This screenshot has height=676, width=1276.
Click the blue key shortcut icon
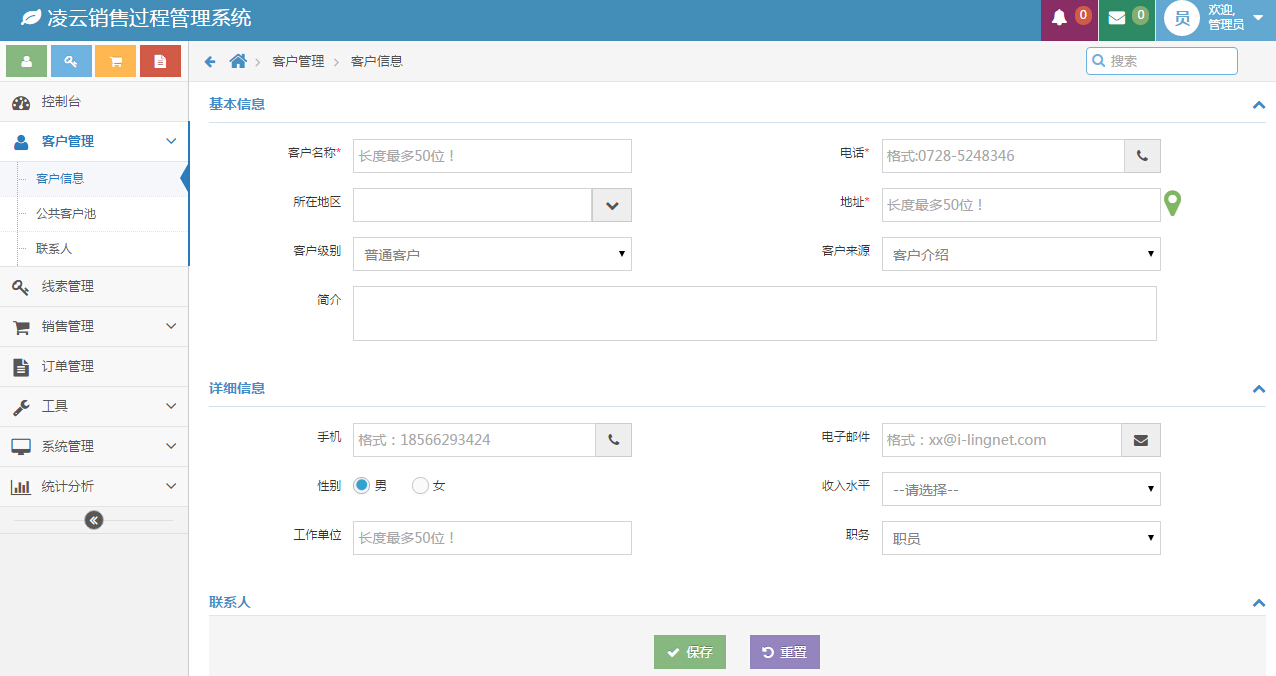tap(71, 61)
